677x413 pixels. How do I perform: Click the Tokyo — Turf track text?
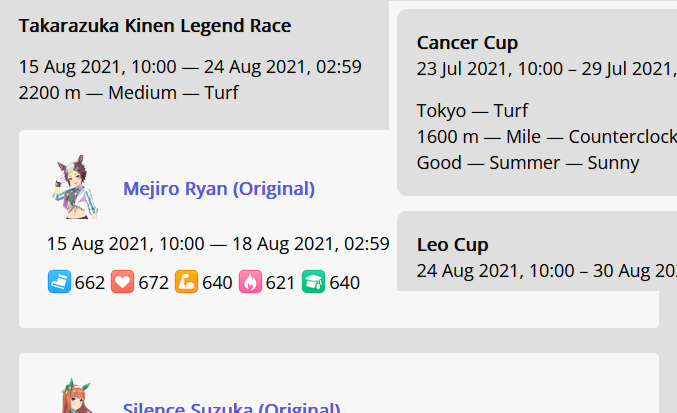[x=472, y=110]
